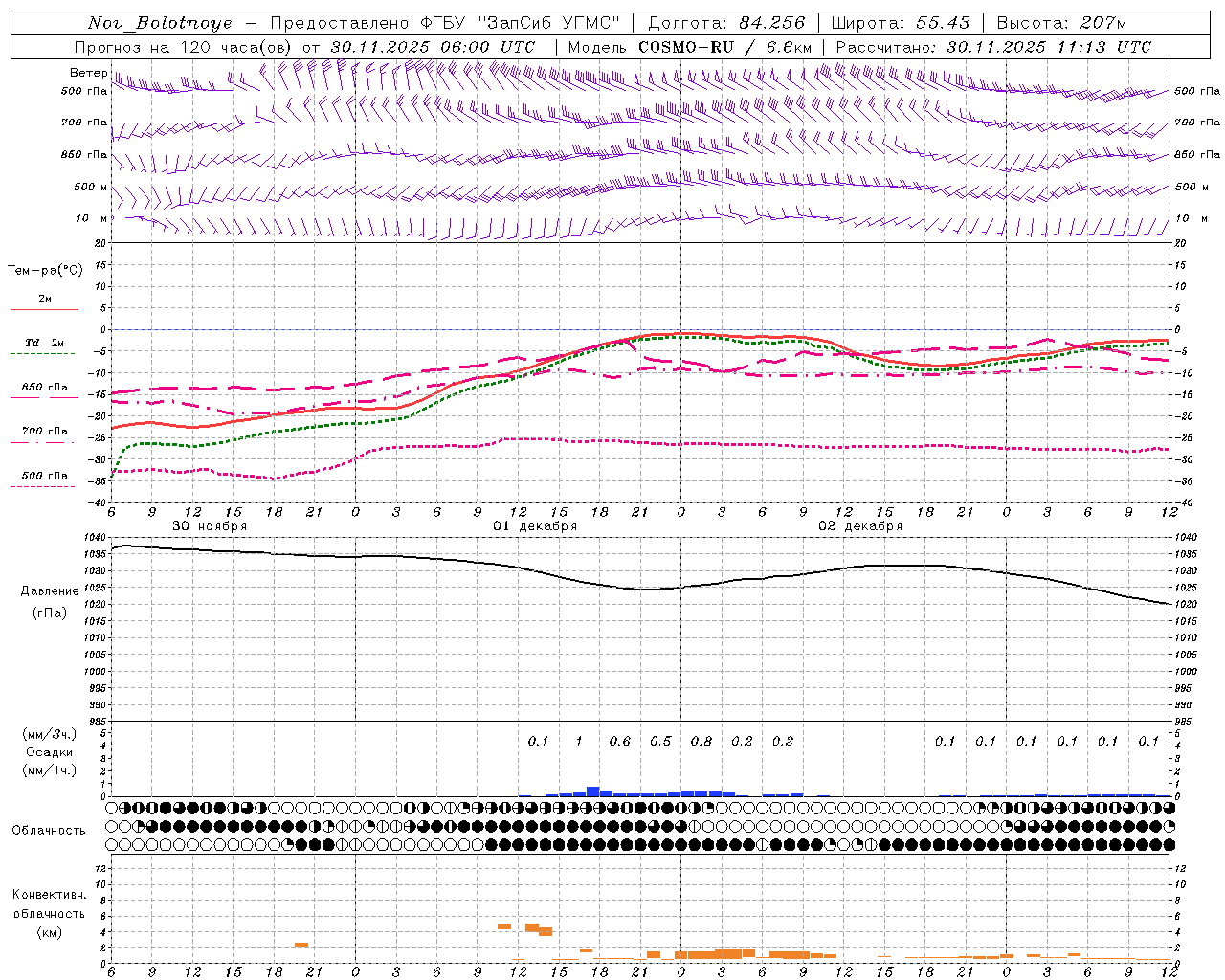This screenshot has width=1225, height=980.
Task: Click the "Ветер" wind panel label
Action: [x=88, y=73]
